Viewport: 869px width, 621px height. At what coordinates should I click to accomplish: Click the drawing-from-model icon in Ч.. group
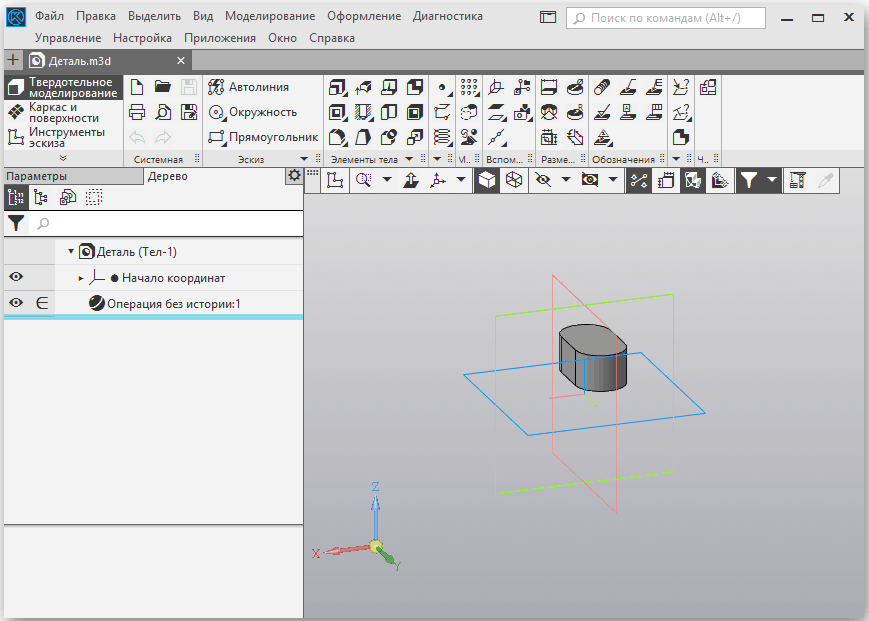[708, 87]
